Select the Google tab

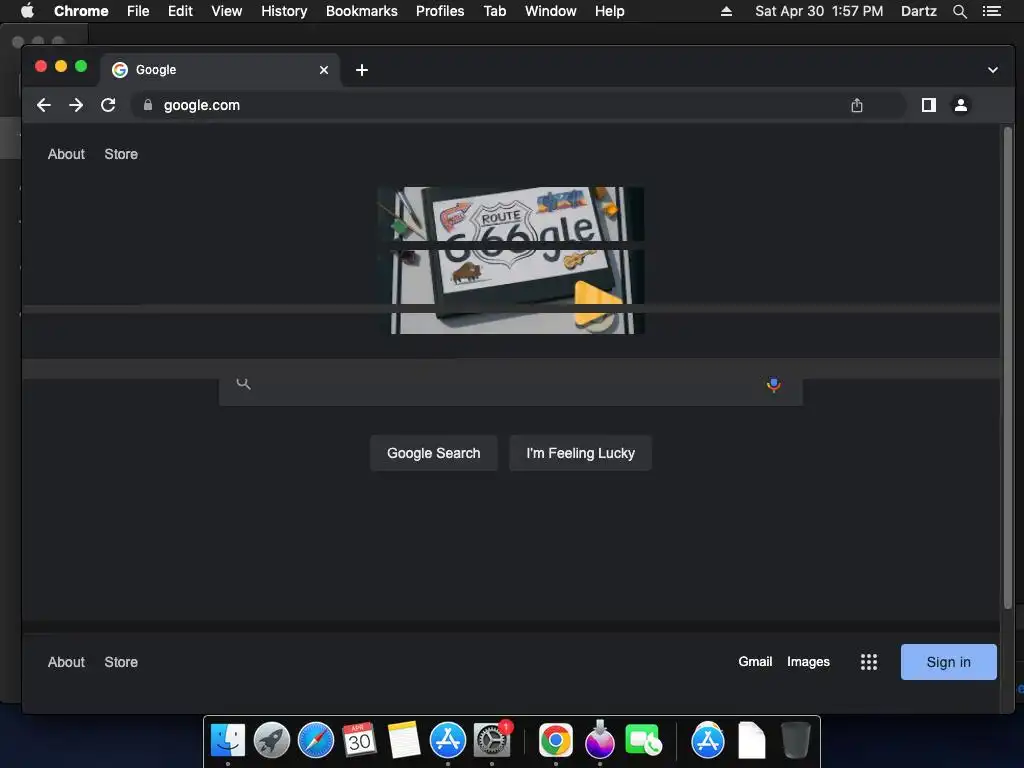click(219, 70)
